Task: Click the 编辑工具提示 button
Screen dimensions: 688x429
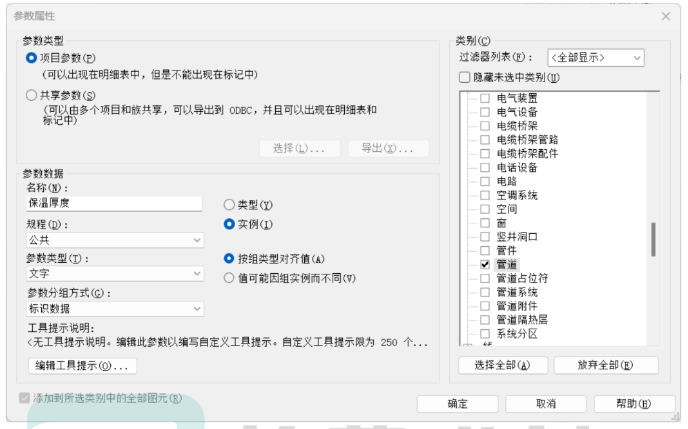Action: point(82,365)
